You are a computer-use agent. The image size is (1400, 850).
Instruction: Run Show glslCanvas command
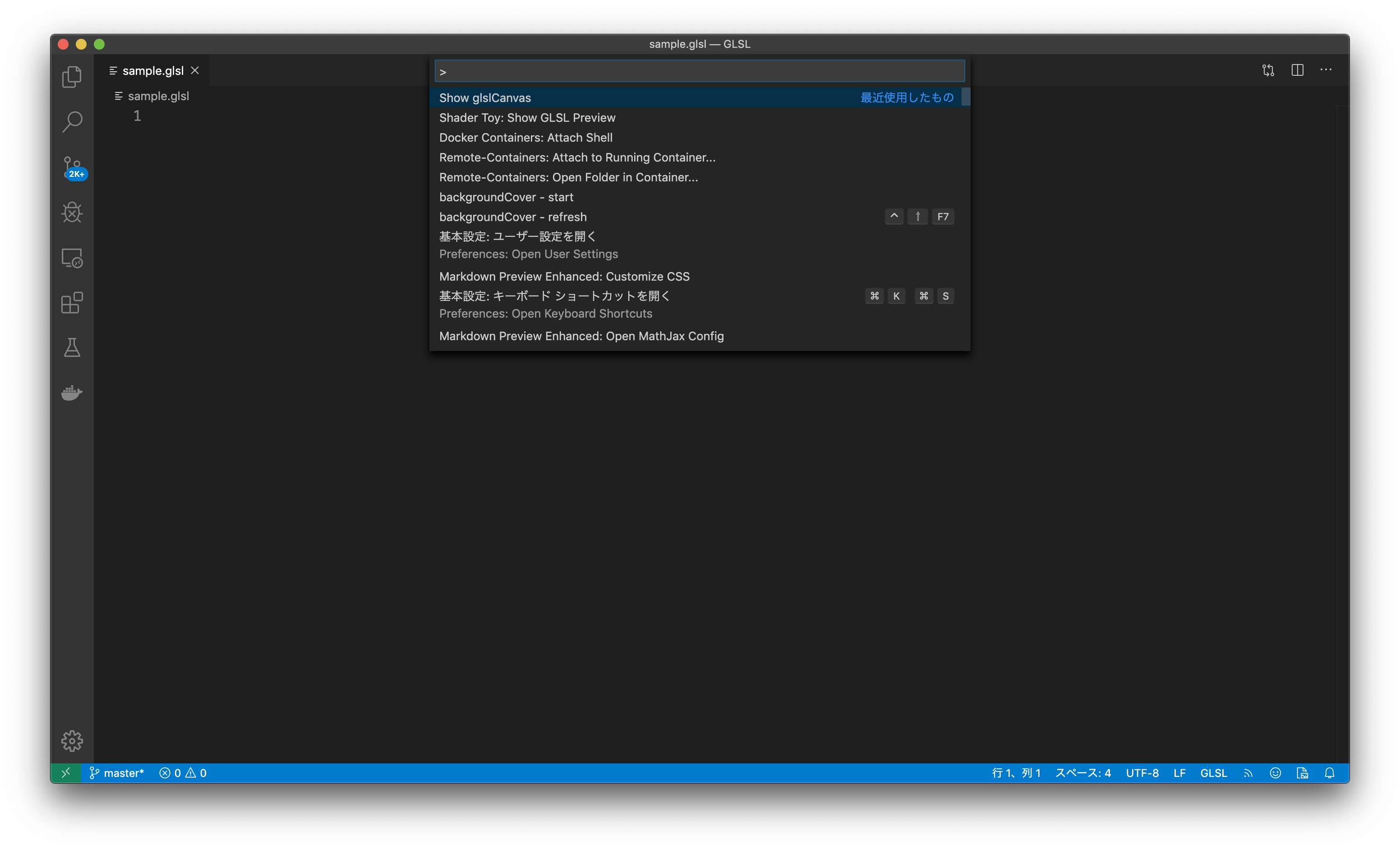coord(700,98)
